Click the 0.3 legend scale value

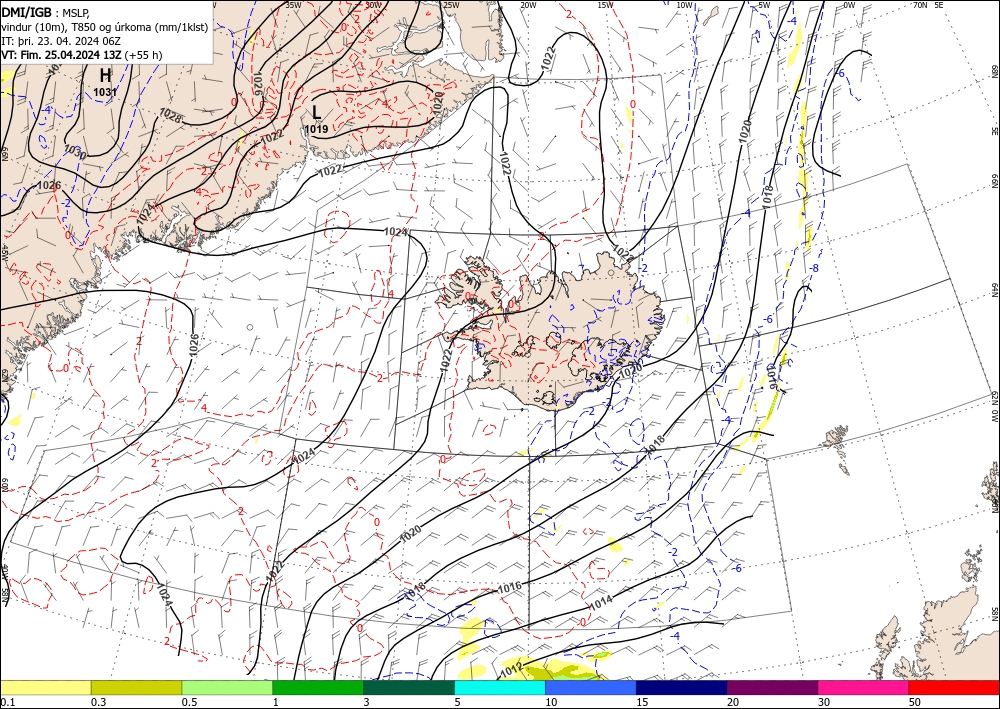coord(98,702)
